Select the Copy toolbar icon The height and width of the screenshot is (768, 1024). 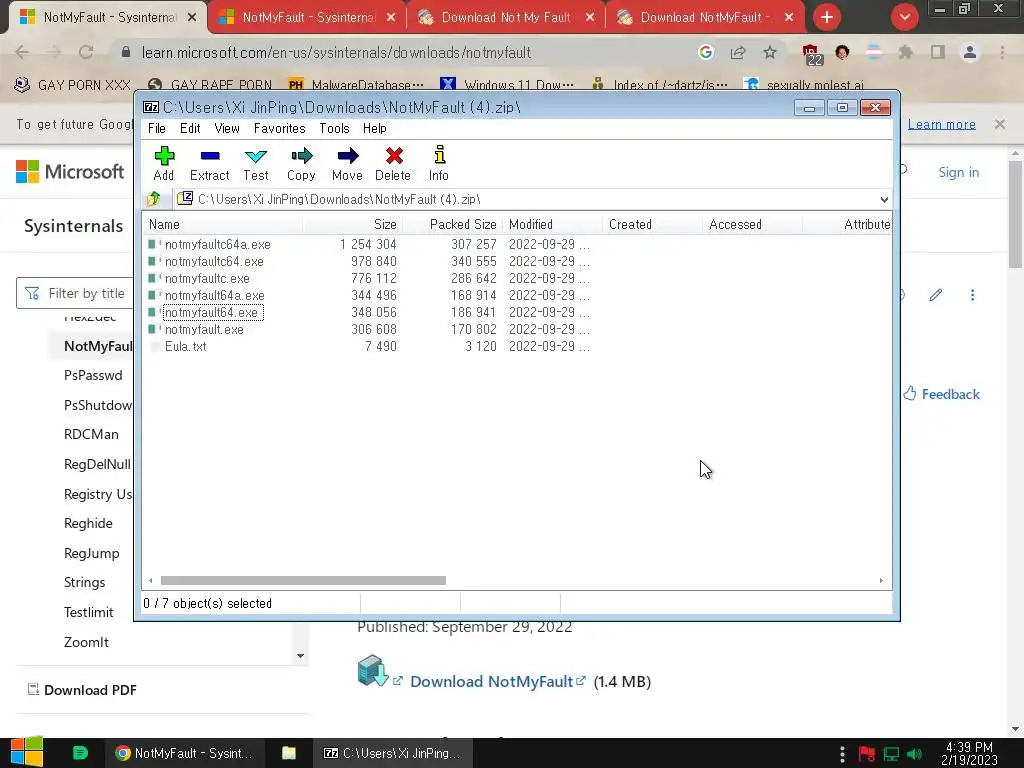click(x=301, y=163)
